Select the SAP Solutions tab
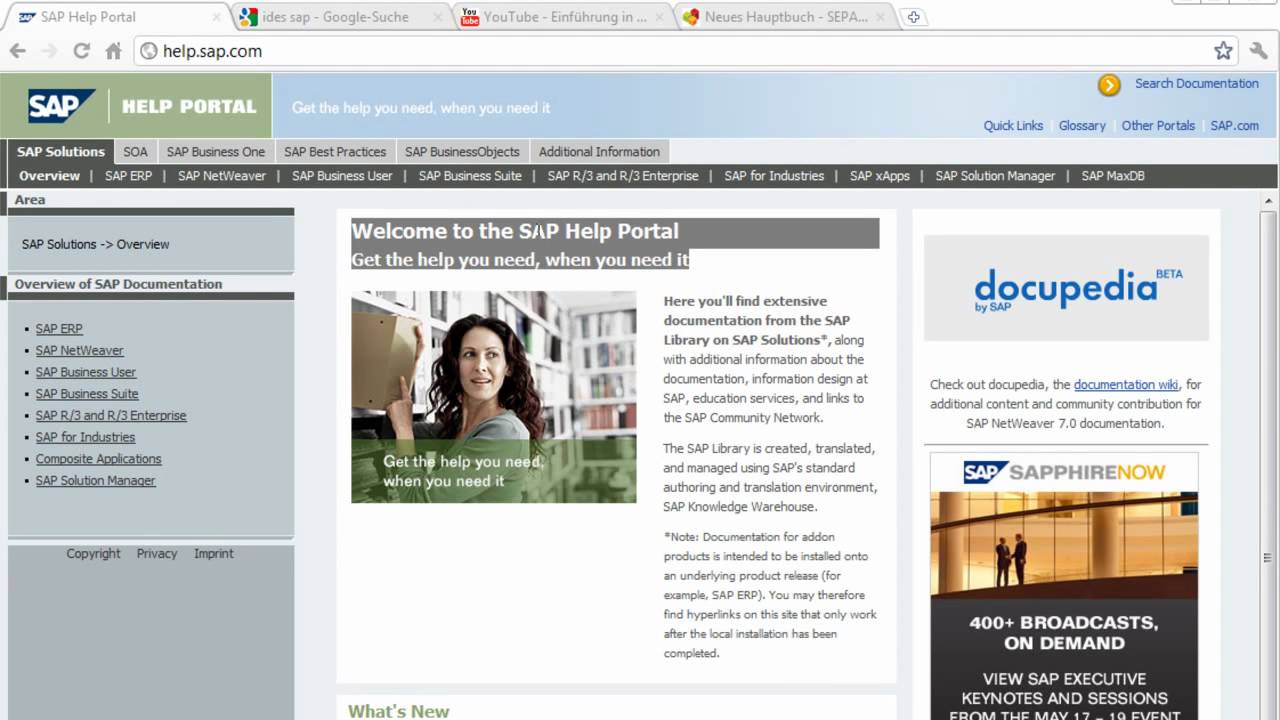 coord(60,152)
